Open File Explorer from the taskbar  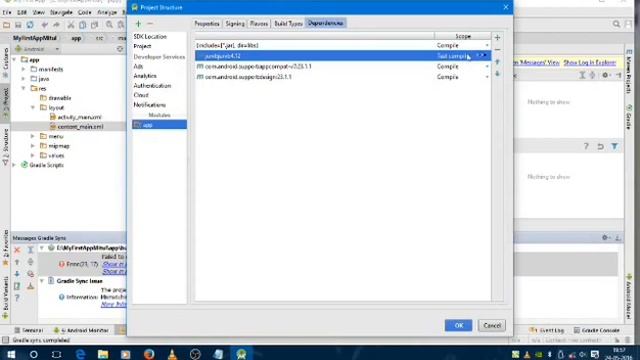click(103, 354)
